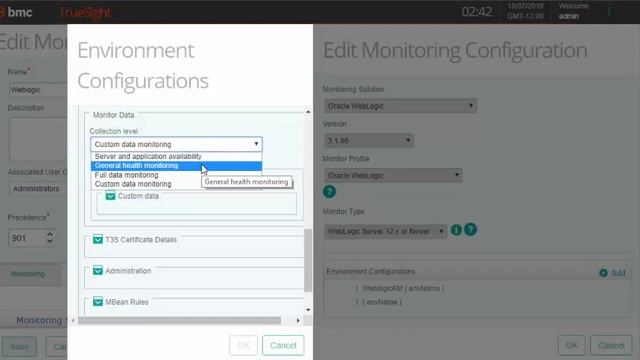The image size is (640, 360).
Task: Switch to the Monitoring tab
Action: point(28,274)
